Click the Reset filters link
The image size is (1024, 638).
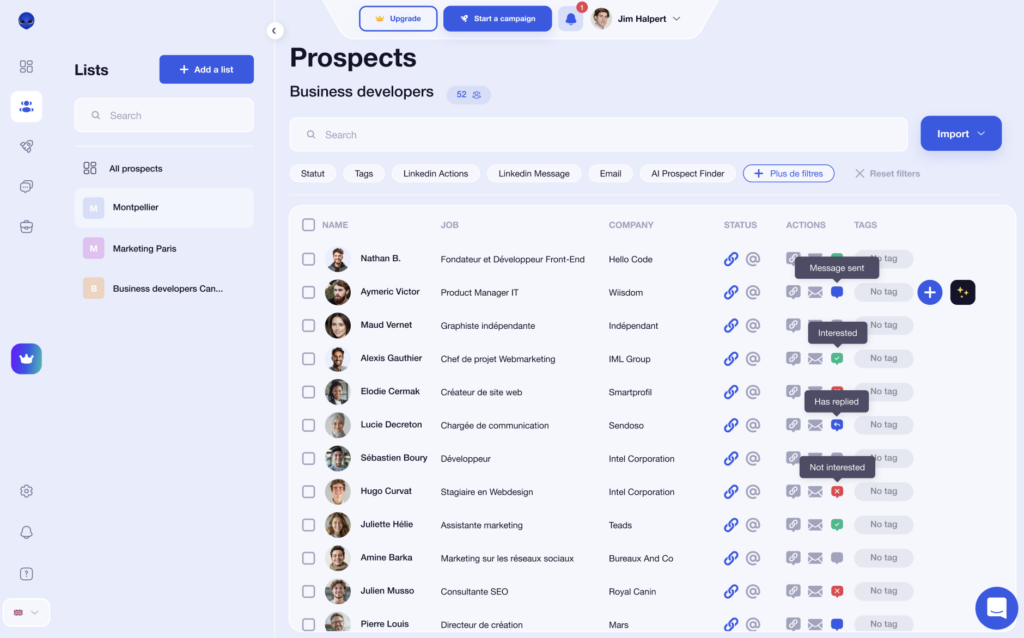(x=887, y=173)
